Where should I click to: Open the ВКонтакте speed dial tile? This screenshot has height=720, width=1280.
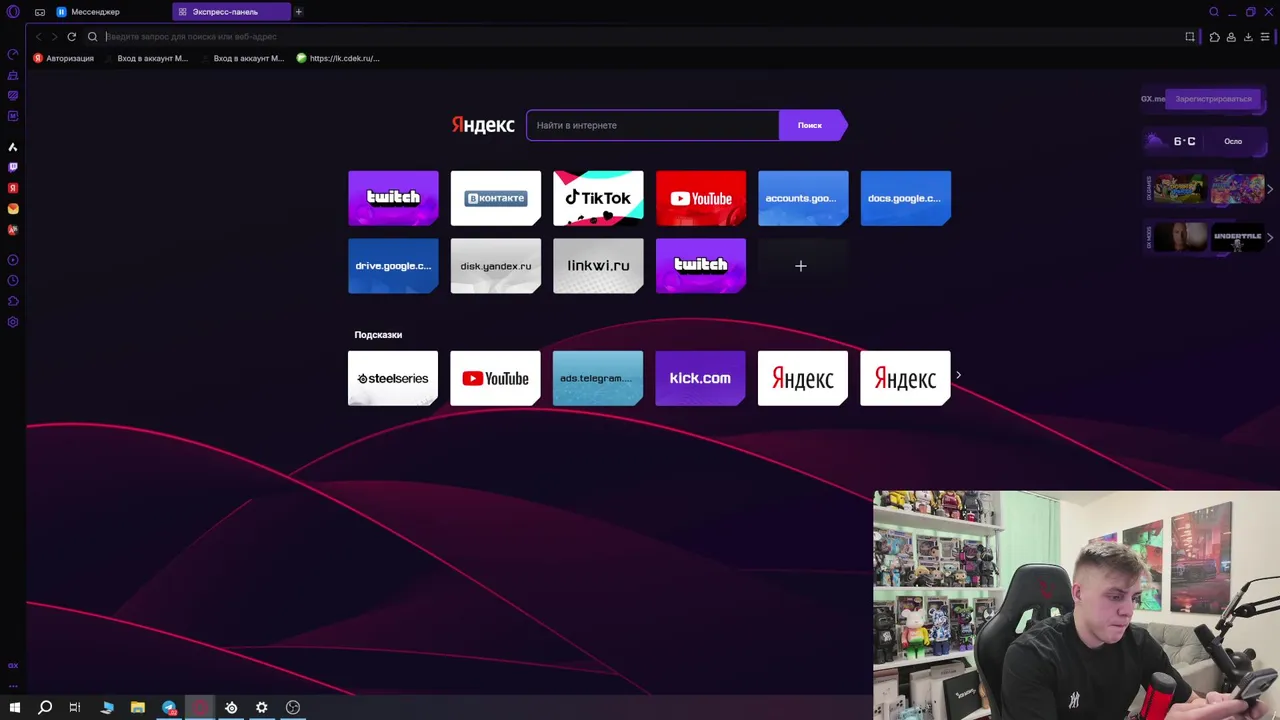coord(496,198)
